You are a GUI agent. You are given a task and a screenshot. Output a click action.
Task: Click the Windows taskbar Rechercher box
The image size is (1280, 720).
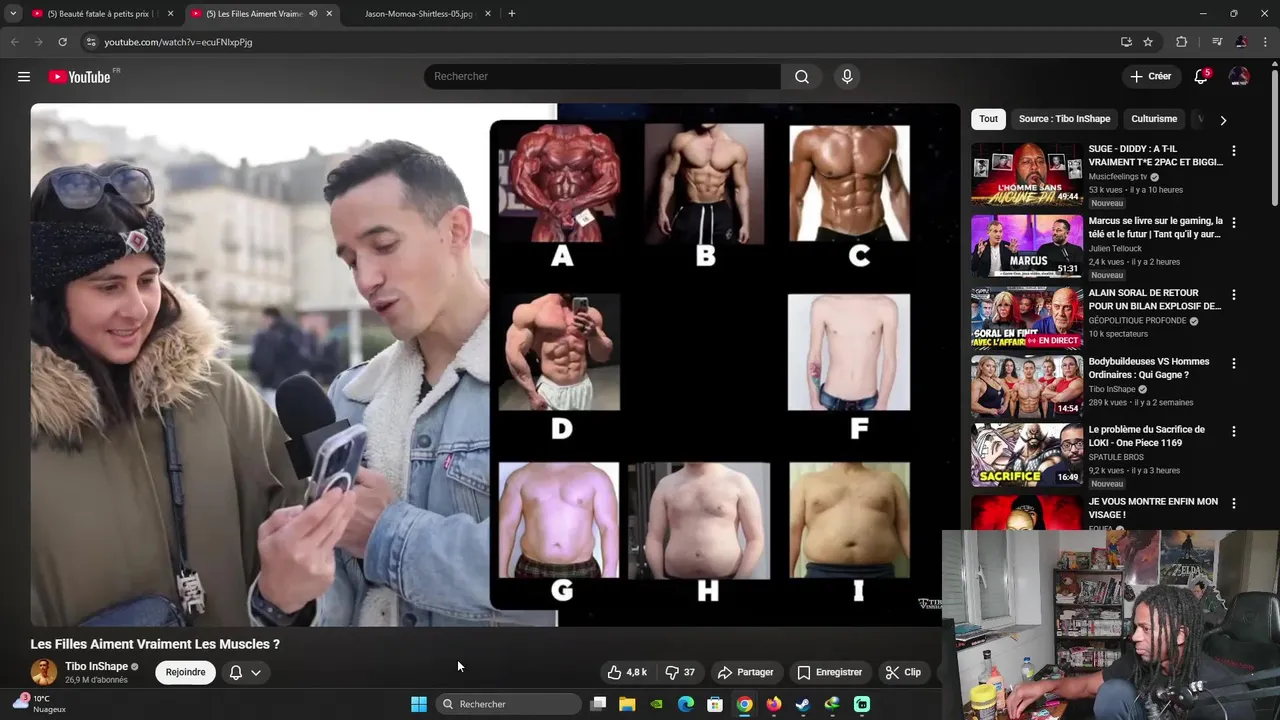point(508,704)
